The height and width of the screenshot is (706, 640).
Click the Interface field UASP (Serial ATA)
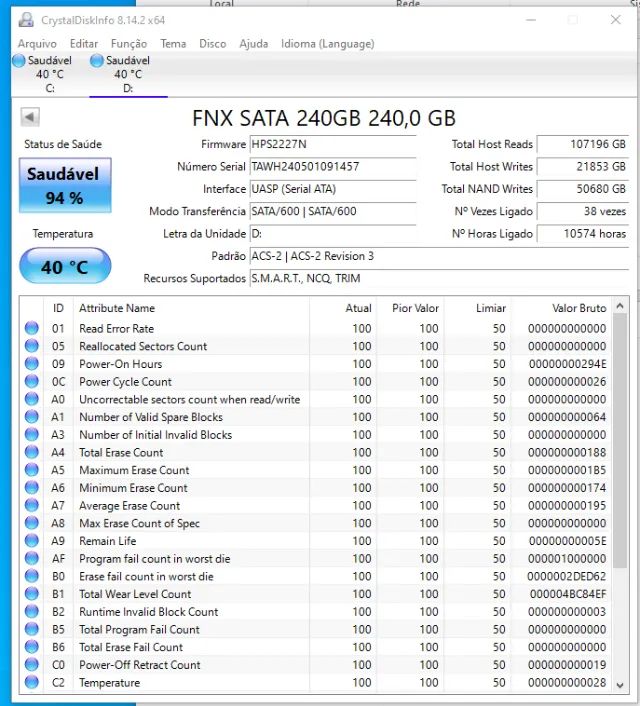[333, 189]
